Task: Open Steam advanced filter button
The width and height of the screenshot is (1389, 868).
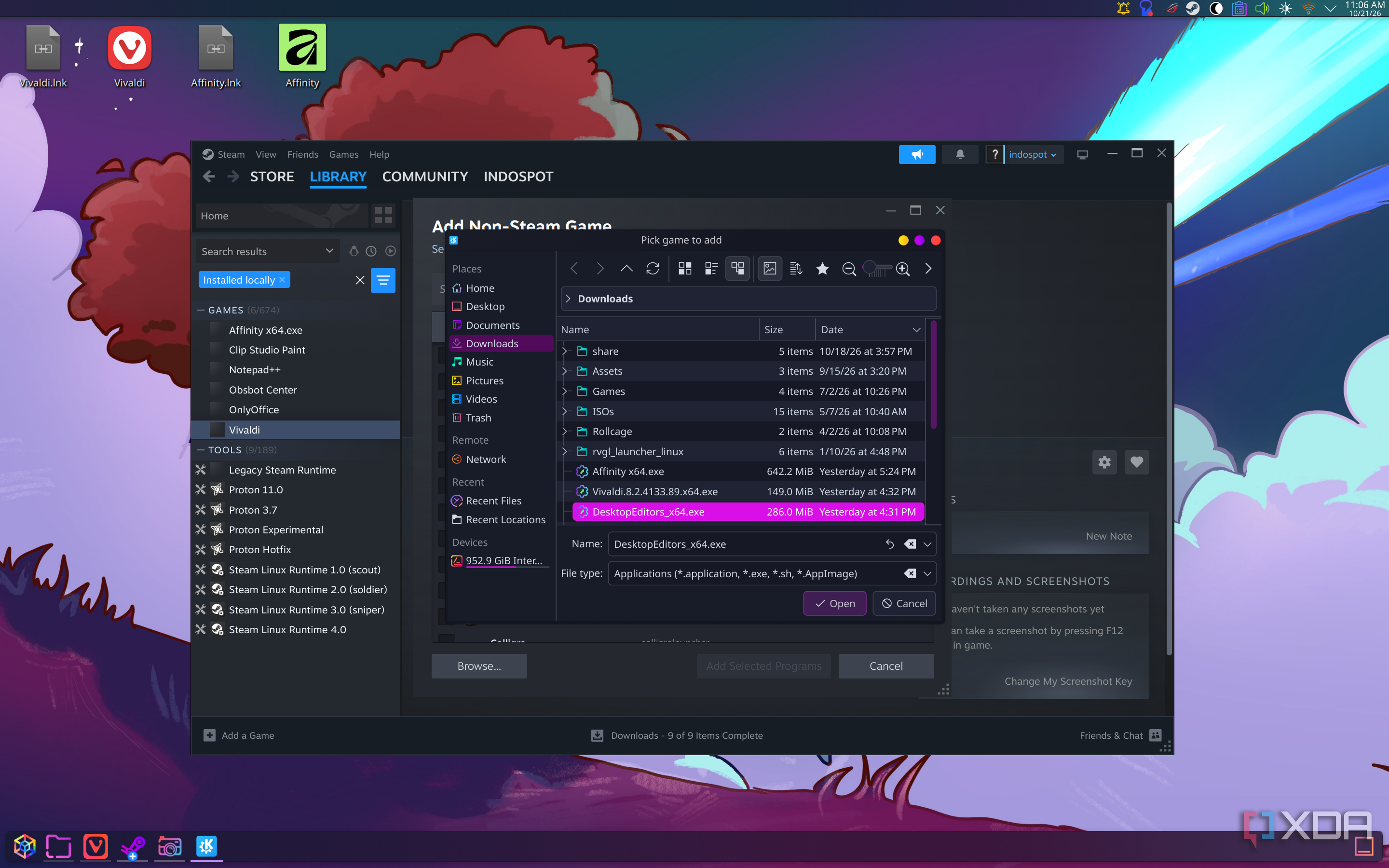Action: (383, 280)
